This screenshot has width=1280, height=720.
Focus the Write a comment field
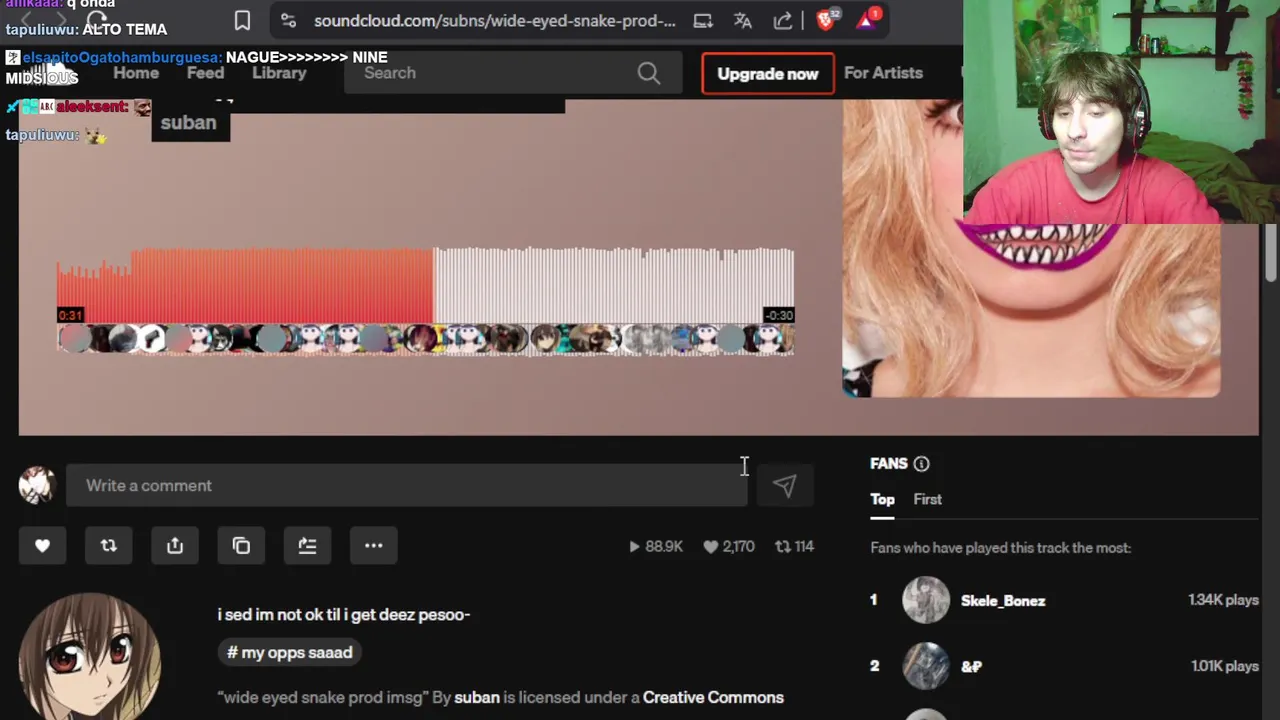click(x=407, y=486)
